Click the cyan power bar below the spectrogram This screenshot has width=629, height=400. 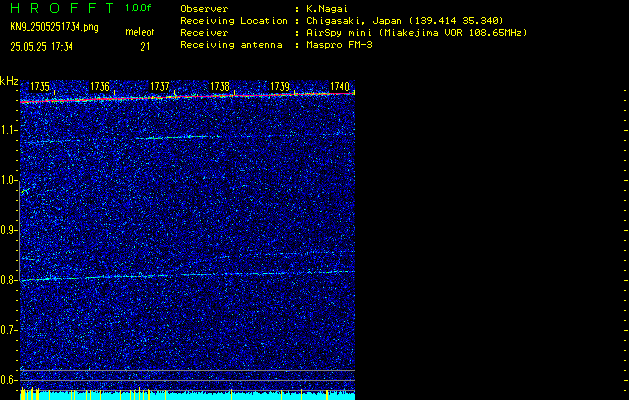(x=187, y=396)
